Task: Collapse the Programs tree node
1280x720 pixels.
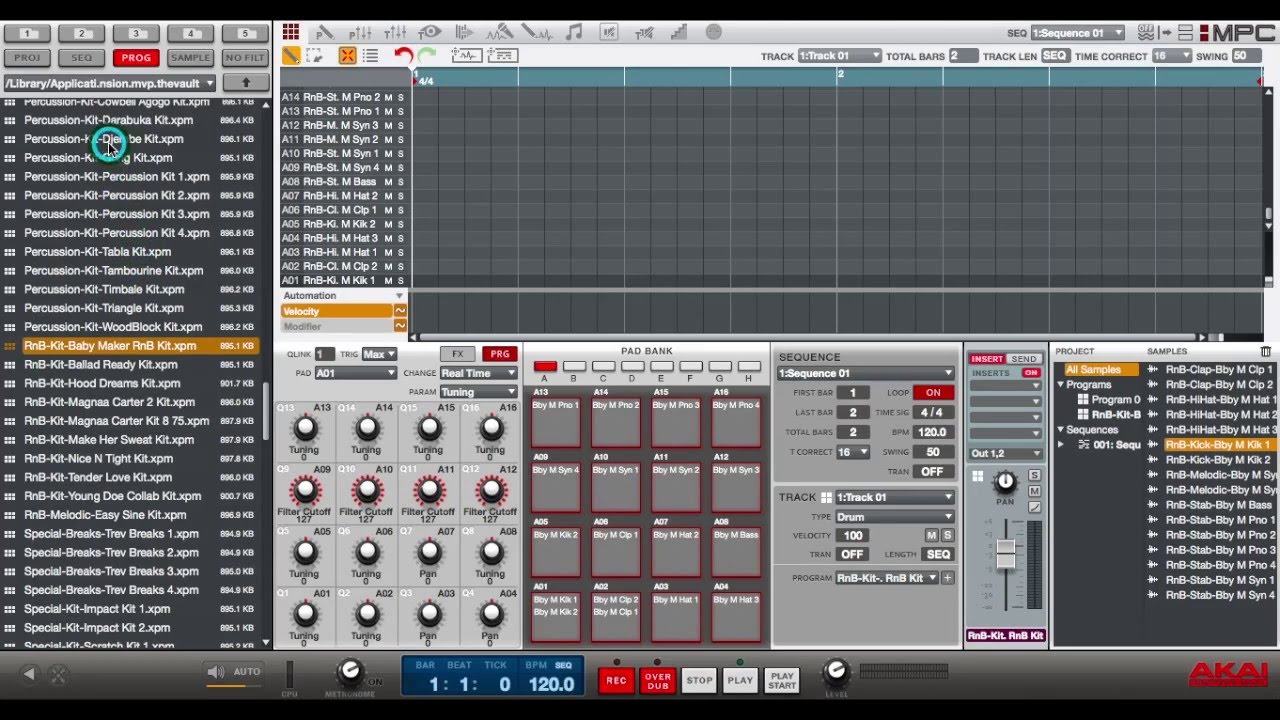Action: (x=1061, y=385)
